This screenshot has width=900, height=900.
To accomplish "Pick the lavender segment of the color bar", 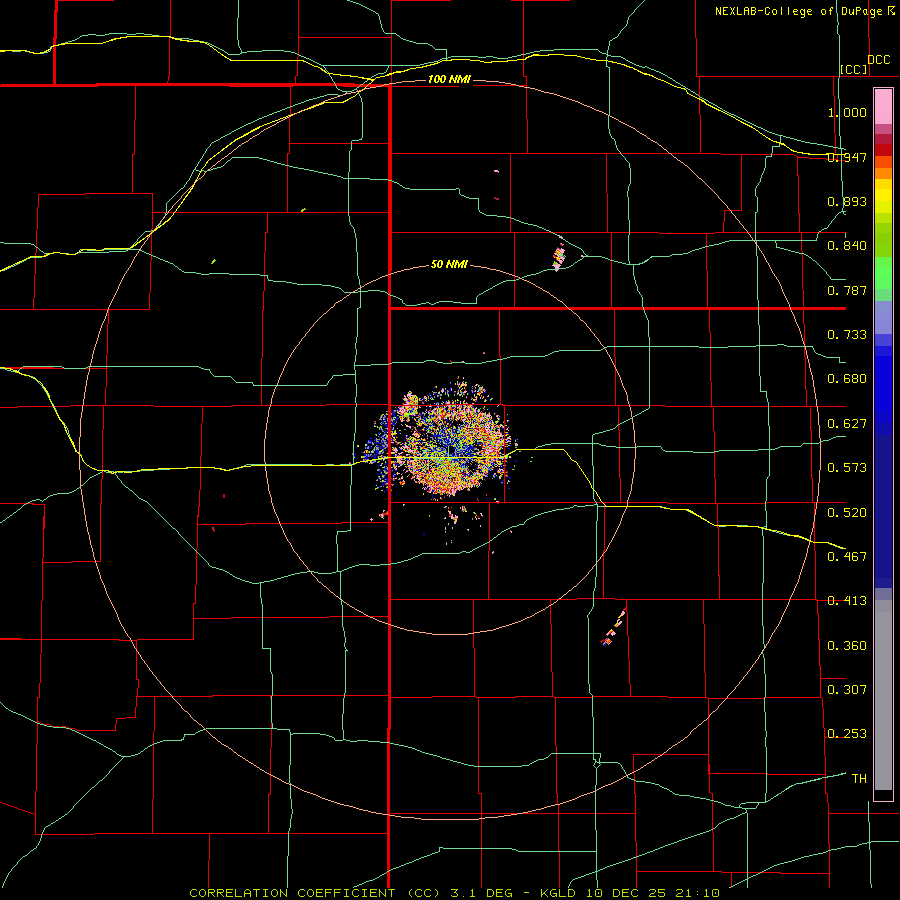I will coord(883,317).
